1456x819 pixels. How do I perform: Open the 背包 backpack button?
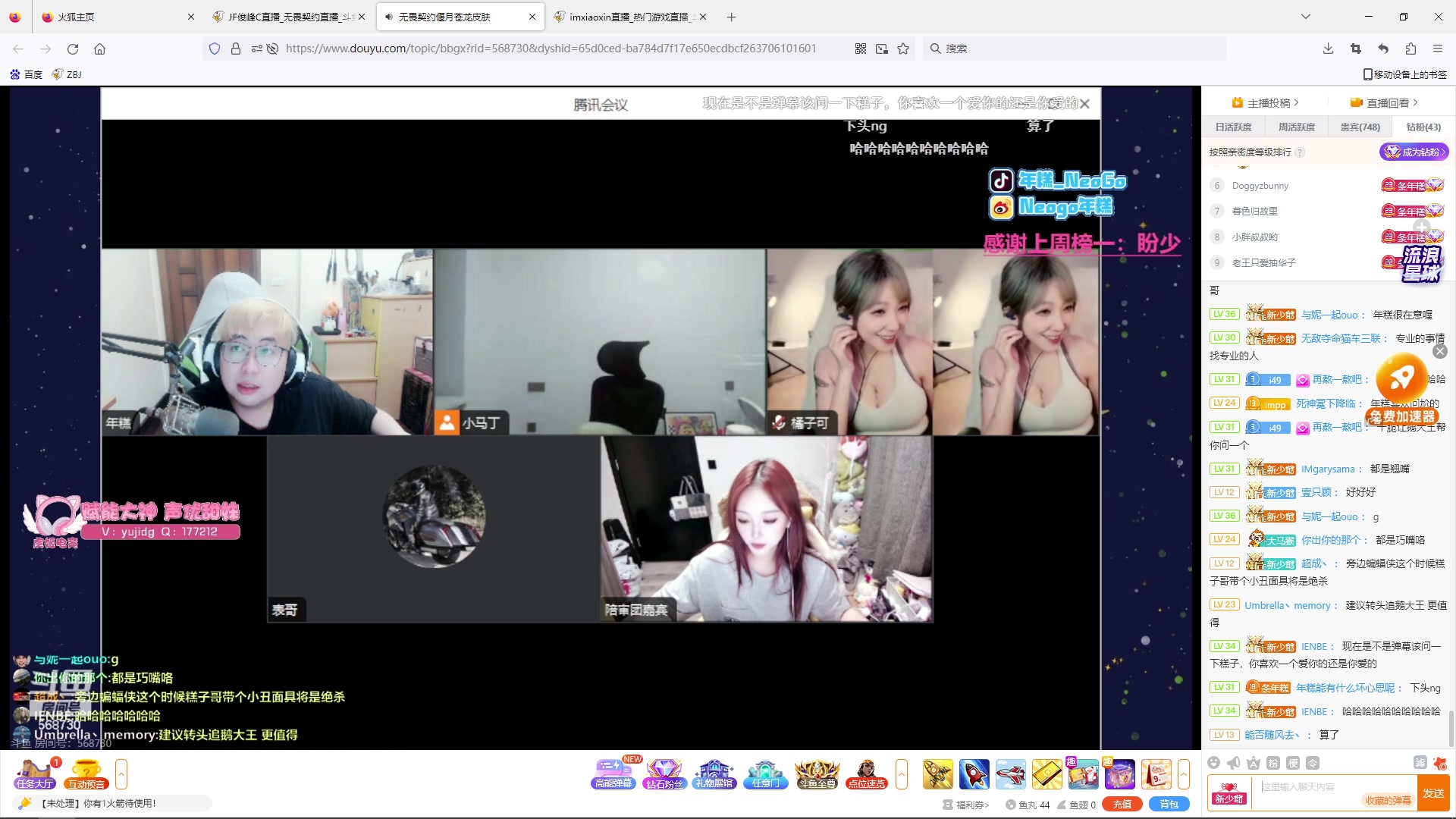pos(1169,805)
